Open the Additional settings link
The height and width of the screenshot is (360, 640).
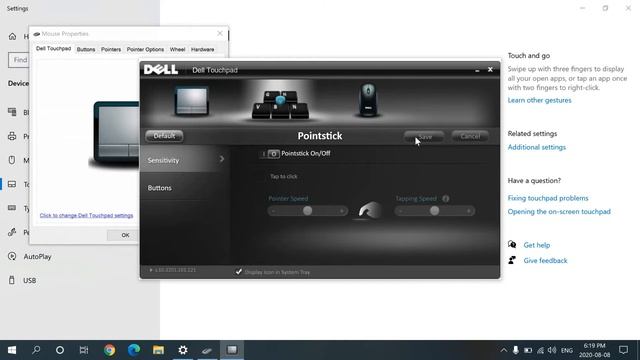tap(536, 147)
